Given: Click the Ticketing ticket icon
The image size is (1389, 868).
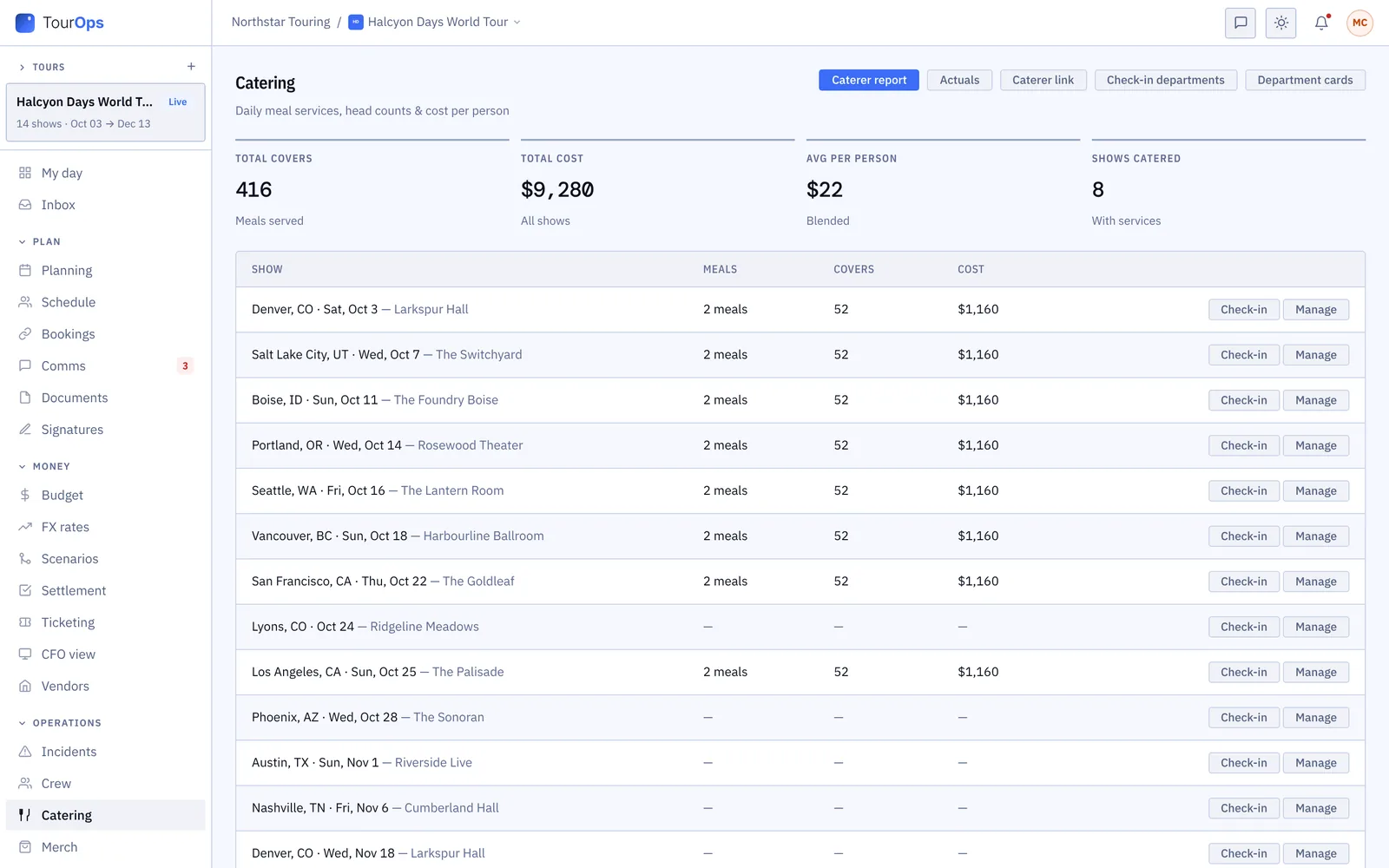Looking at the screenshot, I should tap(25, 622).
